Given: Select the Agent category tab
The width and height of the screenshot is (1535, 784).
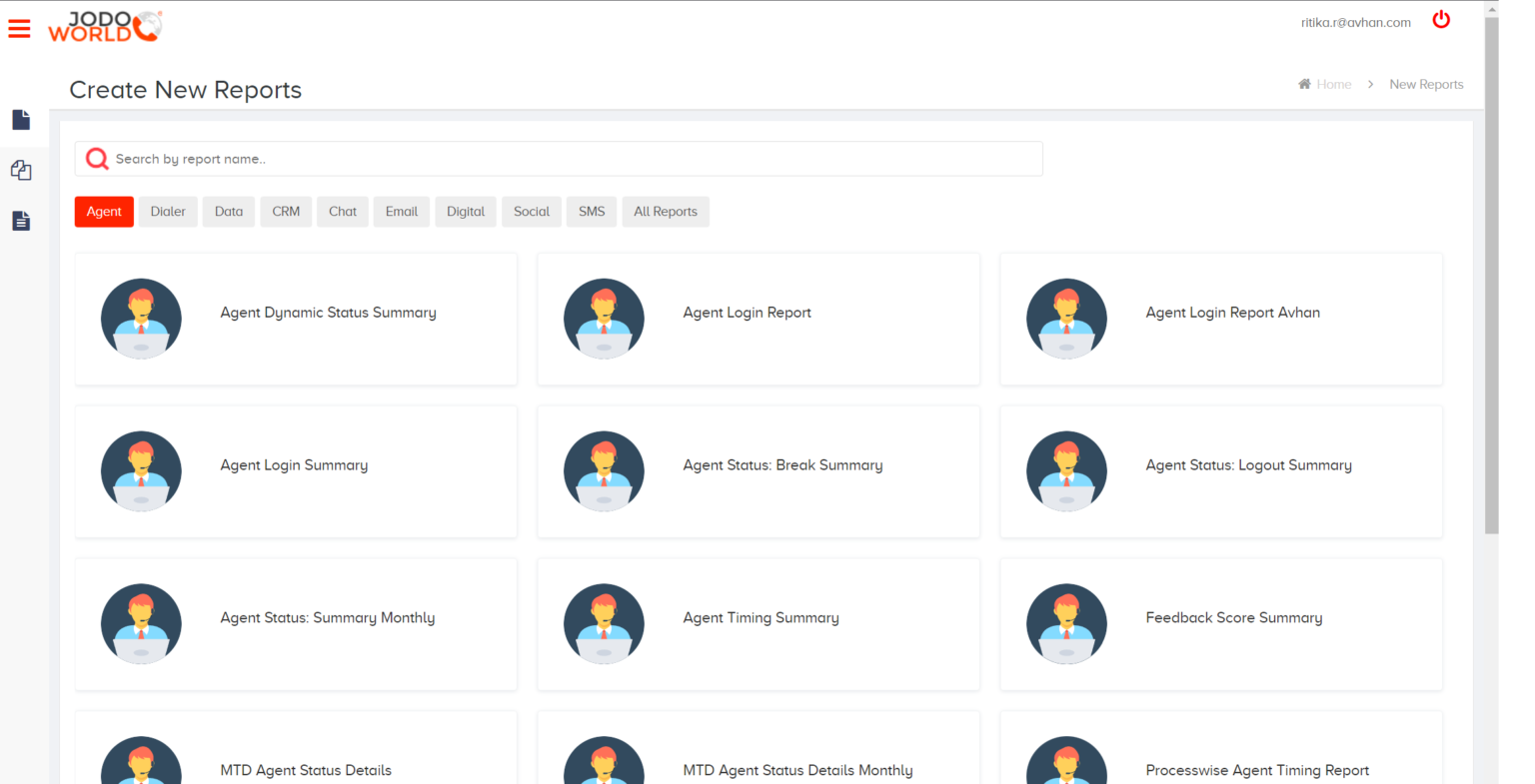Looking at the screenshot, I should coord(104,212).
